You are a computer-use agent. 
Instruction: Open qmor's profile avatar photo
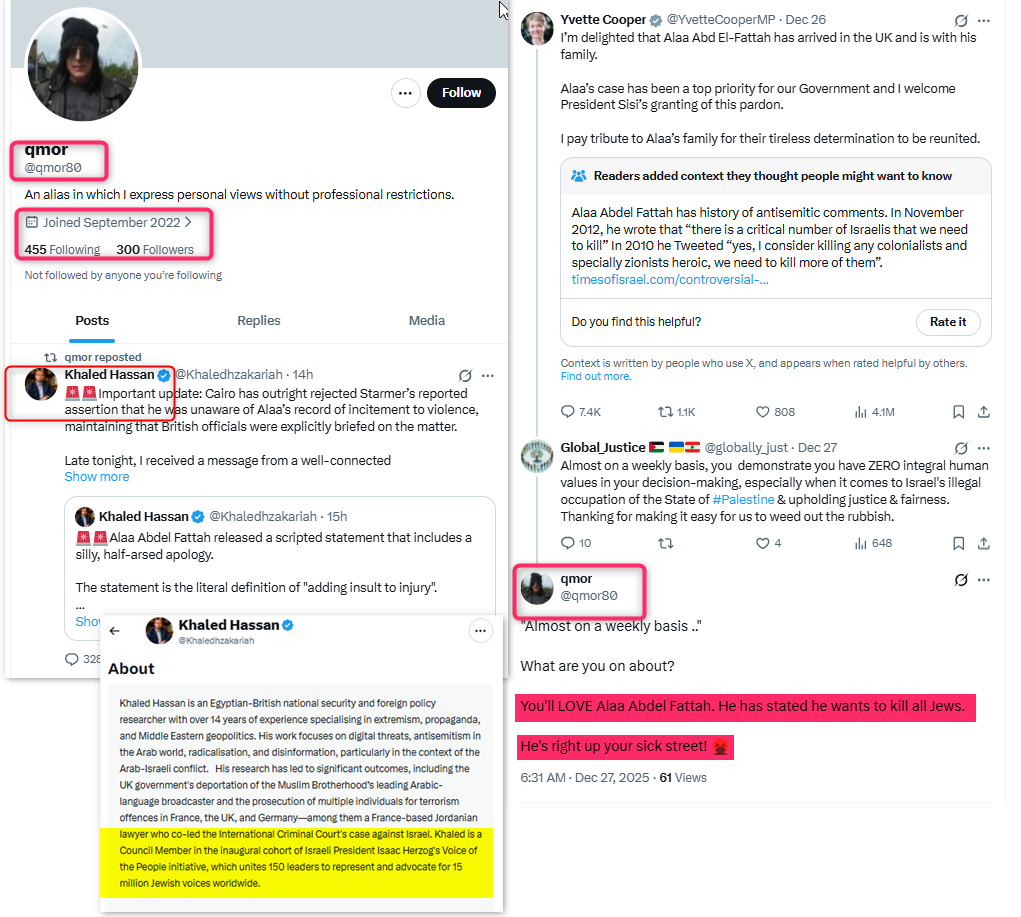click(83, 64)
